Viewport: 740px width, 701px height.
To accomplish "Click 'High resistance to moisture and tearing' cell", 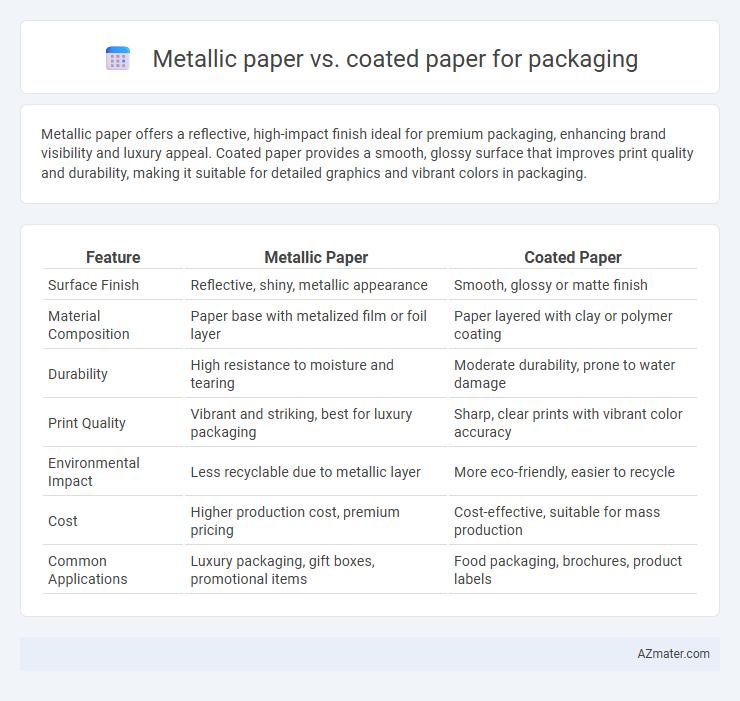I will click(x=292, y=374).
